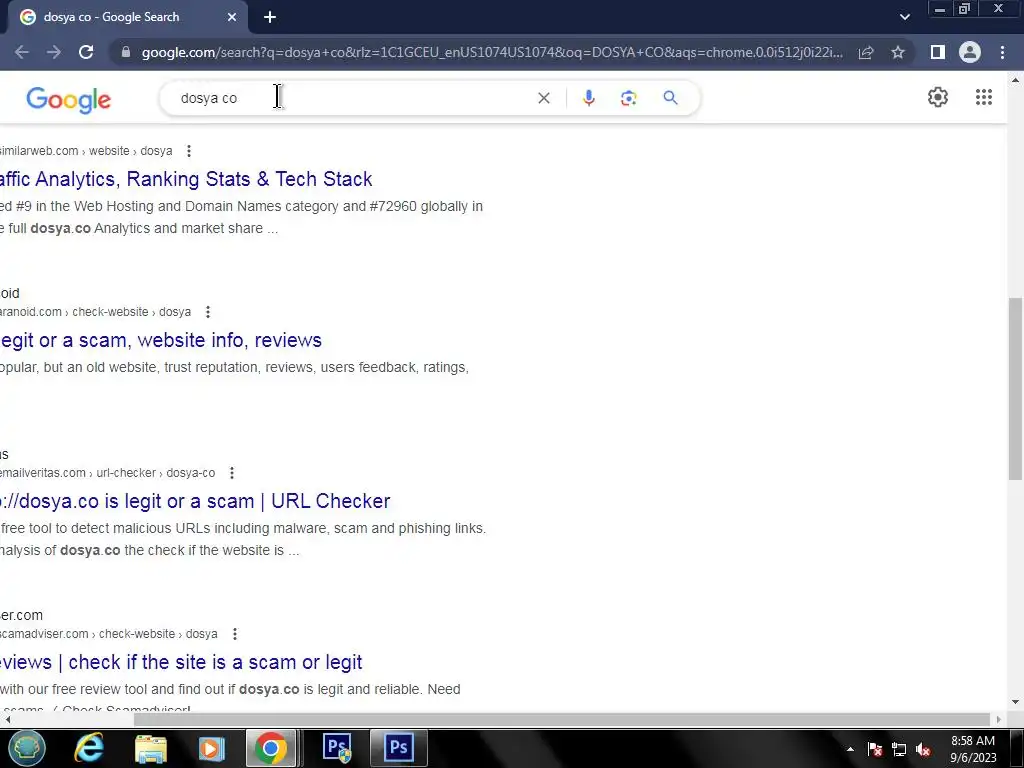Click the blue magnifier search button
This screenshot has width=1024, height=768.
670,98
